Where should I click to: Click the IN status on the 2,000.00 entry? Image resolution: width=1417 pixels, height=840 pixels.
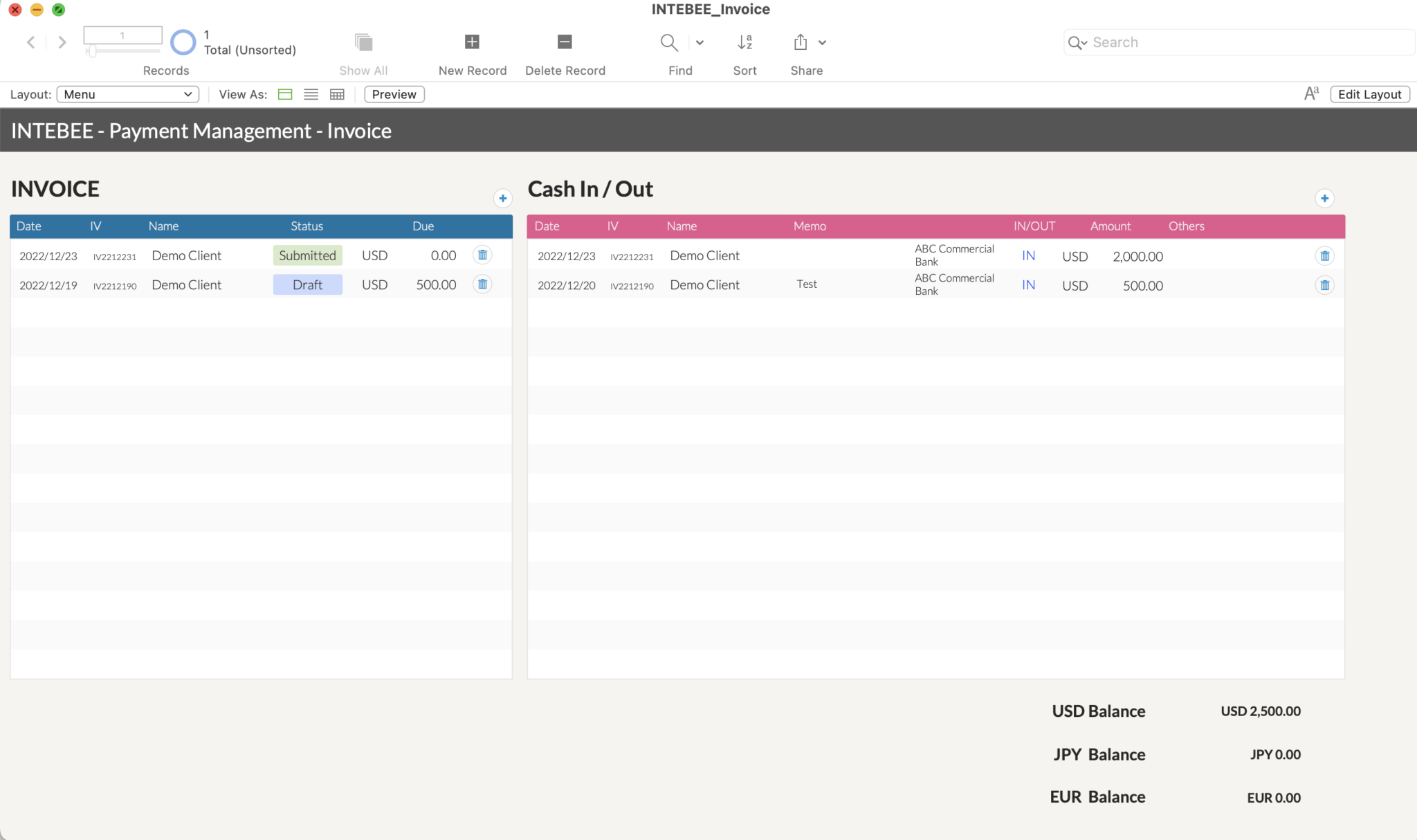[x=1027, y=255]
